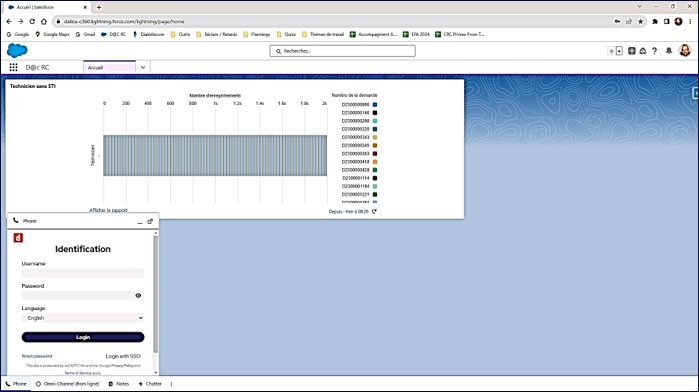
Task: Click the Password field
Action: coord(83,295)
